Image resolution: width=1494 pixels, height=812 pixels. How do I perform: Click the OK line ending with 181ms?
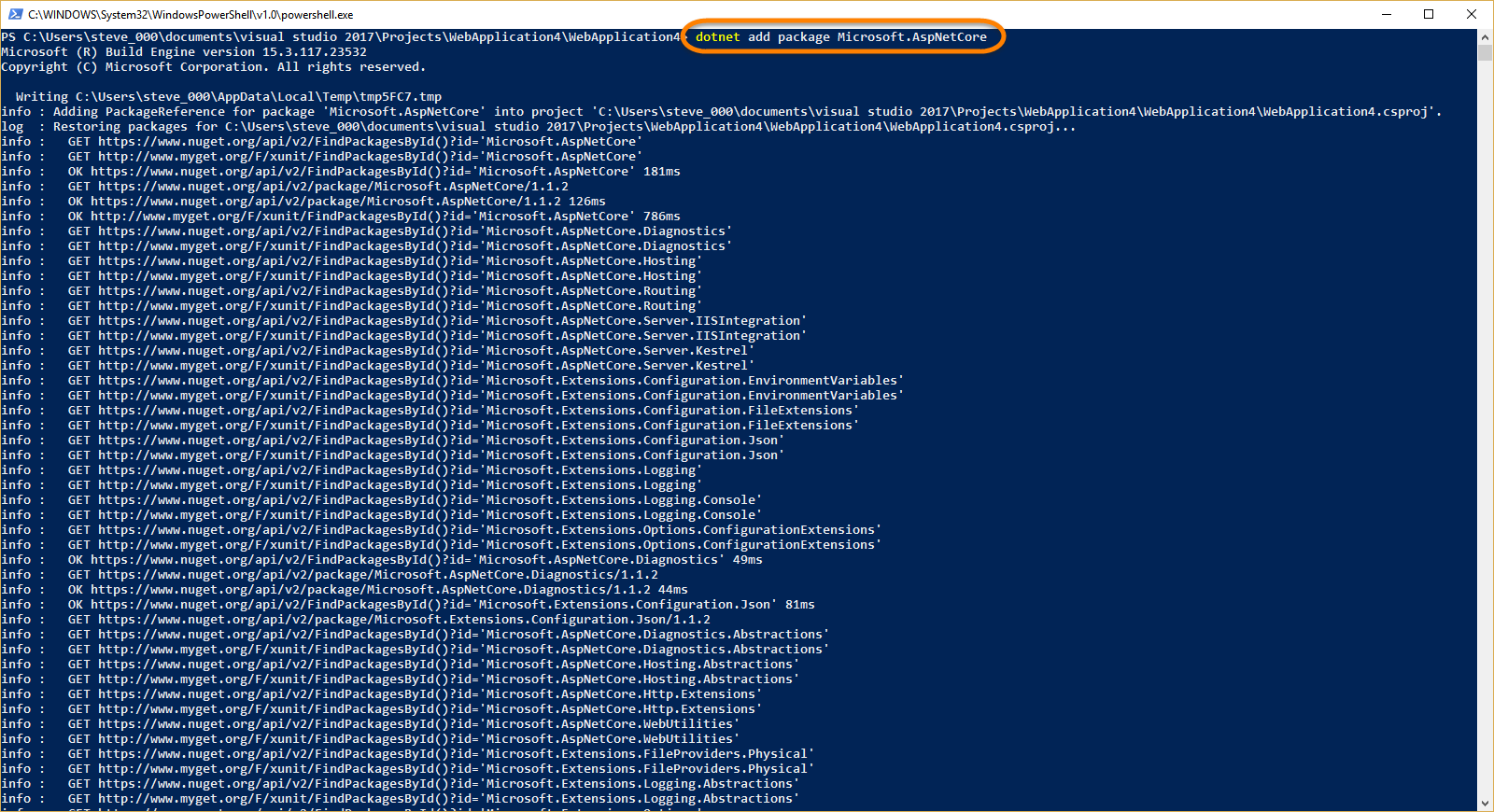tap(341, 172)
